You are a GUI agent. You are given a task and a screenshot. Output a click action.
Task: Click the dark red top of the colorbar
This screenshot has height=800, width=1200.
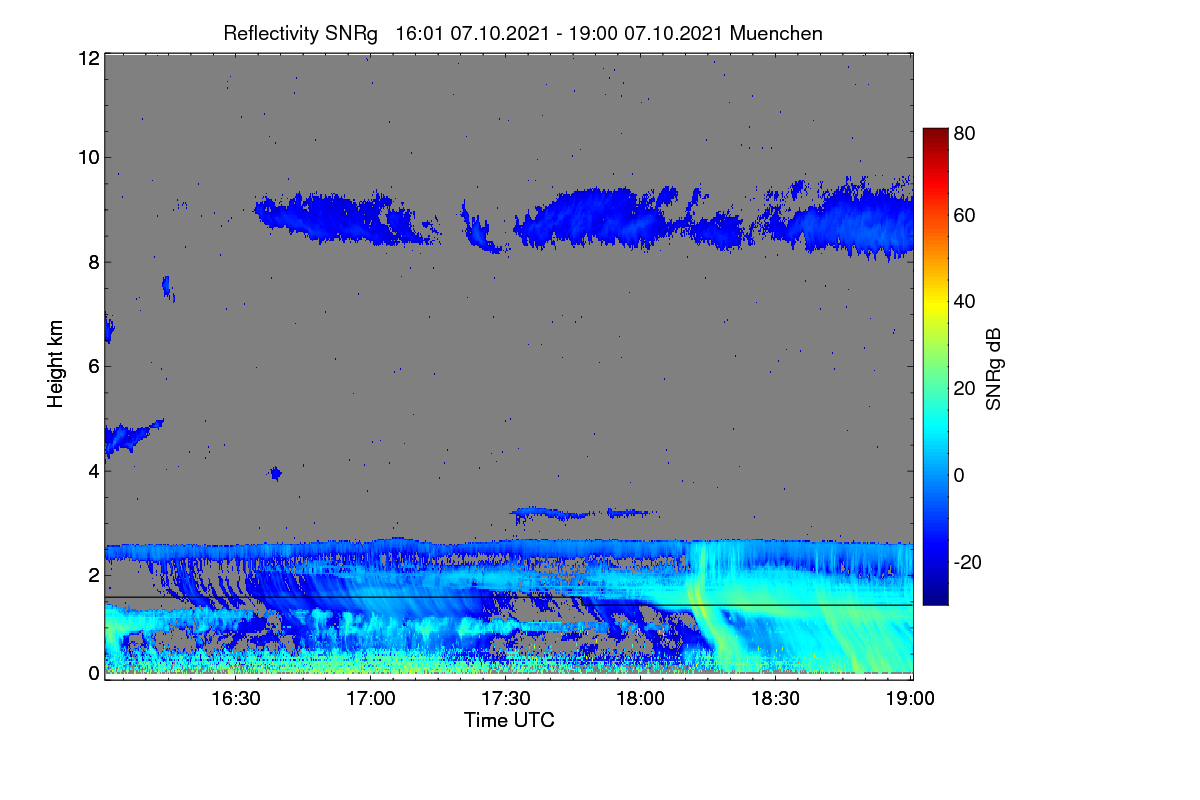pyautogui.click(x=935, y=134)
